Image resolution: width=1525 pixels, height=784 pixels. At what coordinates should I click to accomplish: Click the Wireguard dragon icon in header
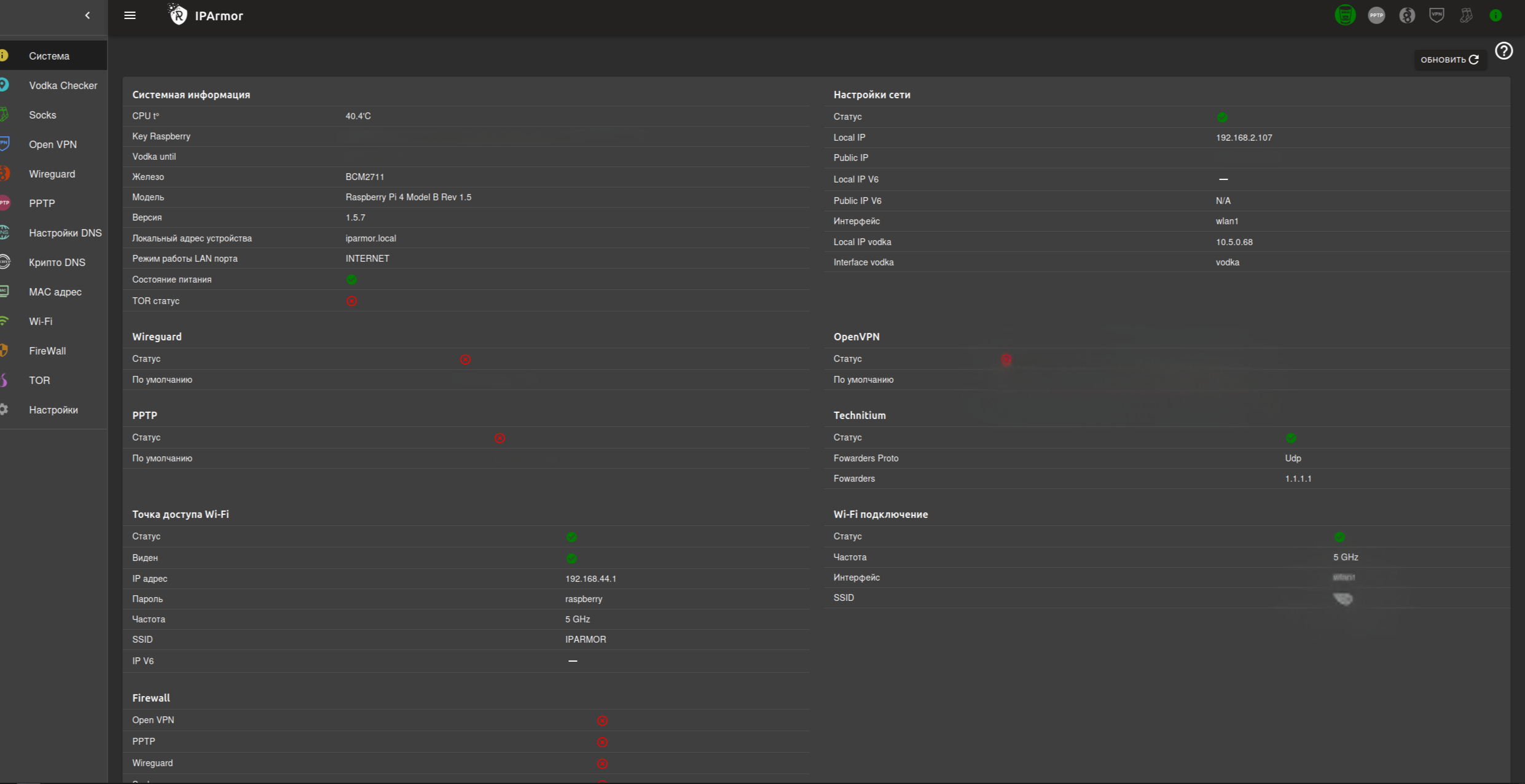[1407, 15]
